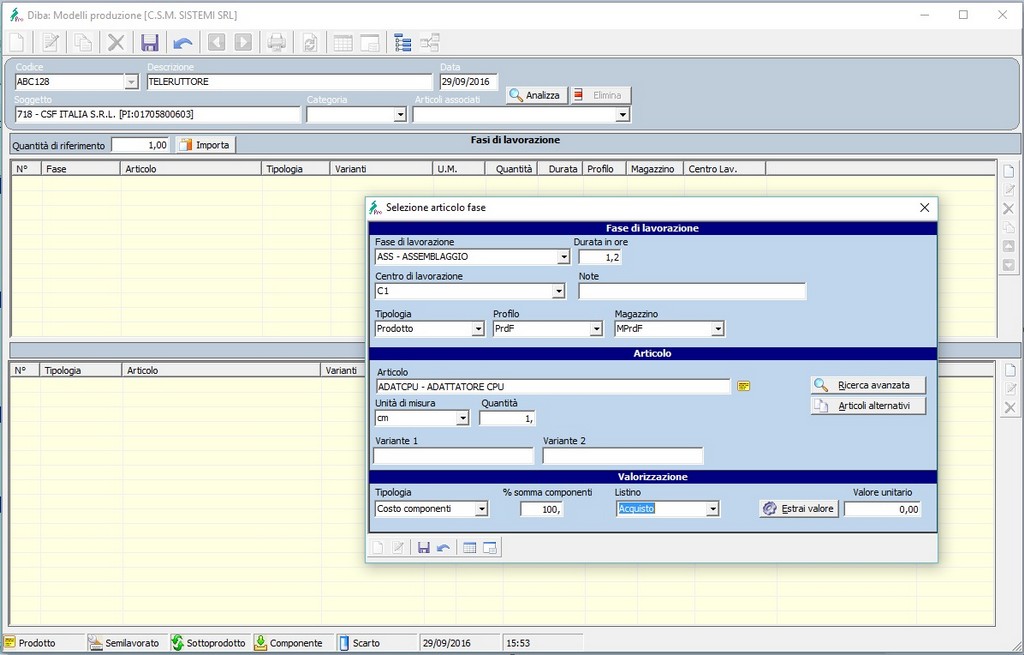The image size is (1024, 655).
Task: Click the Note input field
Action: click(x=692, y=291)
